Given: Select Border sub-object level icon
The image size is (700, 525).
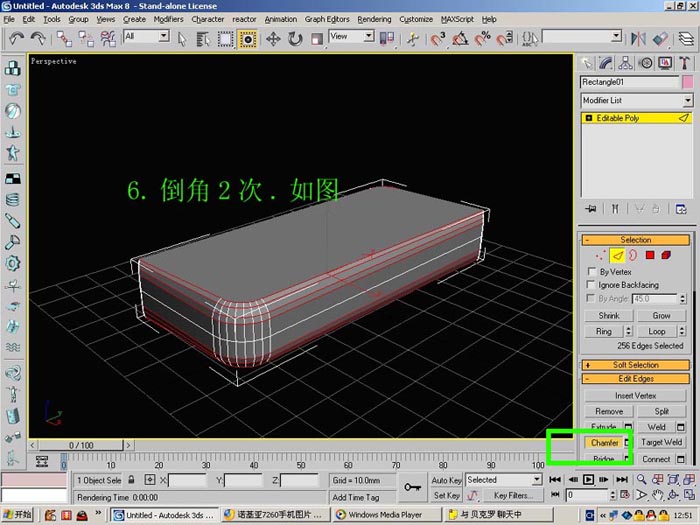Looking at the screenshot, I should pos(633,255).
